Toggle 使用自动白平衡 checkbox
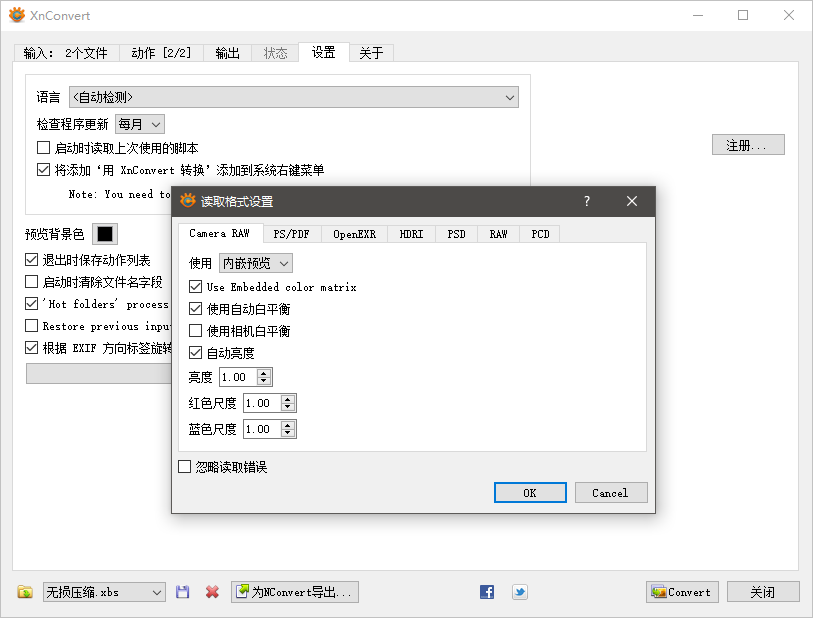 [195, 308]
